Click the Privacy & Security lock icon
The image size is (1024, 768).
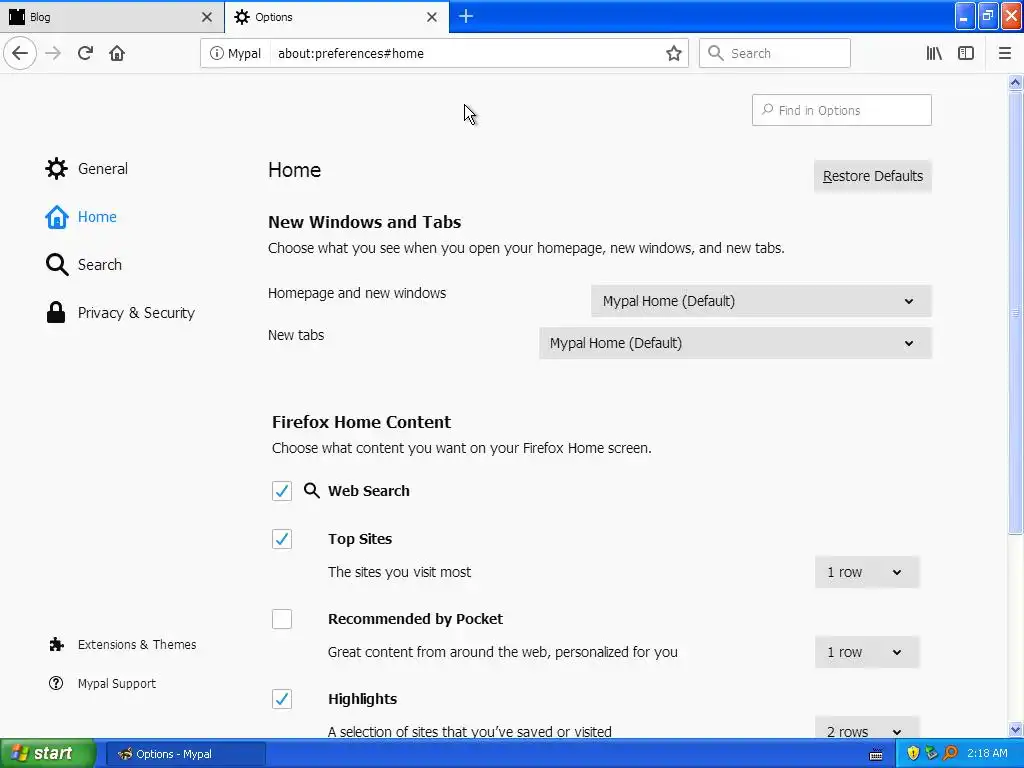point(56,313)
